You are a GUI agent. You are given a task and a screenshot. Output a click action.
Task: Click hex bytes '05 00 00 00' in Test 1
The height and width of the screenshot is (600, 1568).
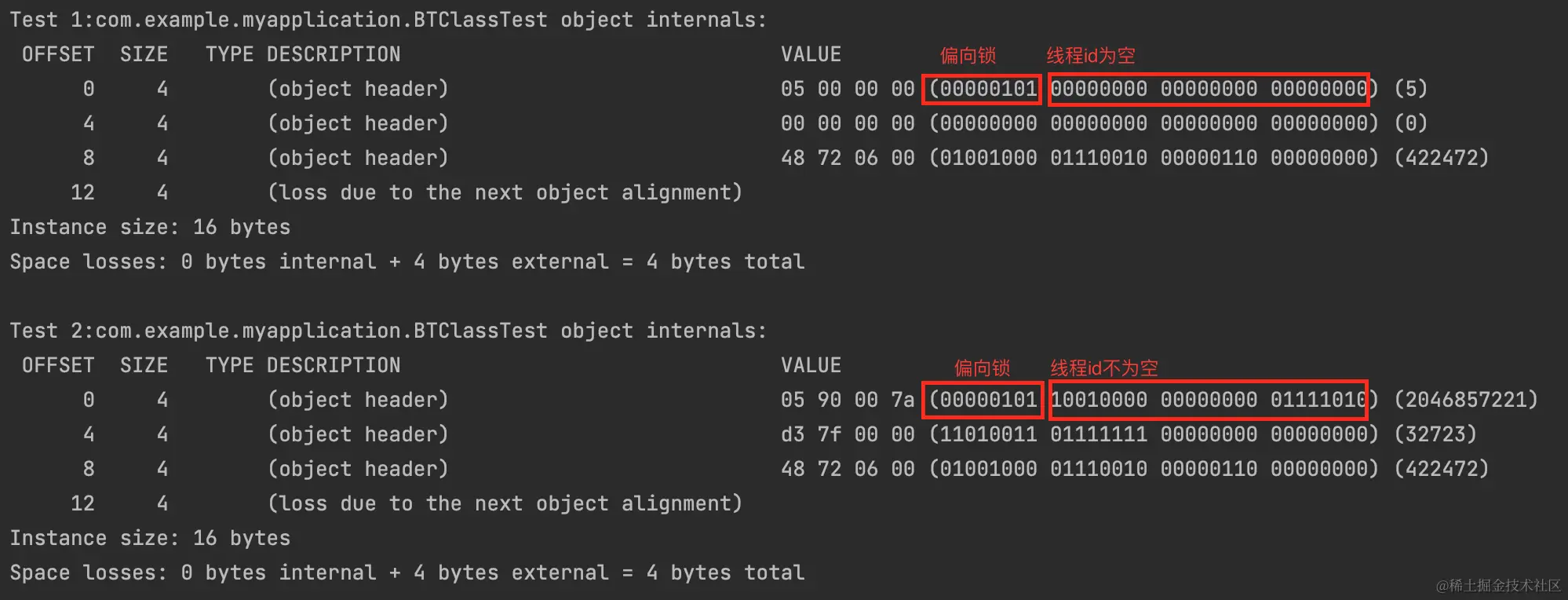848,89
